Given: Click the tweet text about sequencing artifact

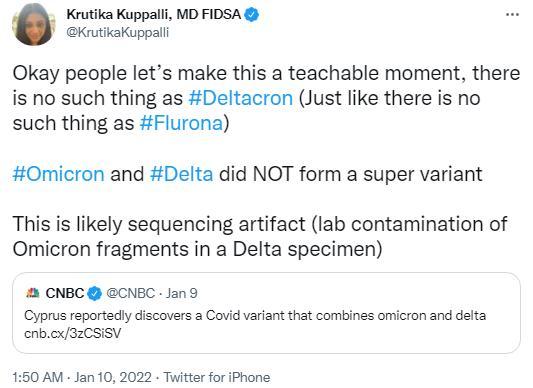Looking at the screenshot, I should coord(260,237).
